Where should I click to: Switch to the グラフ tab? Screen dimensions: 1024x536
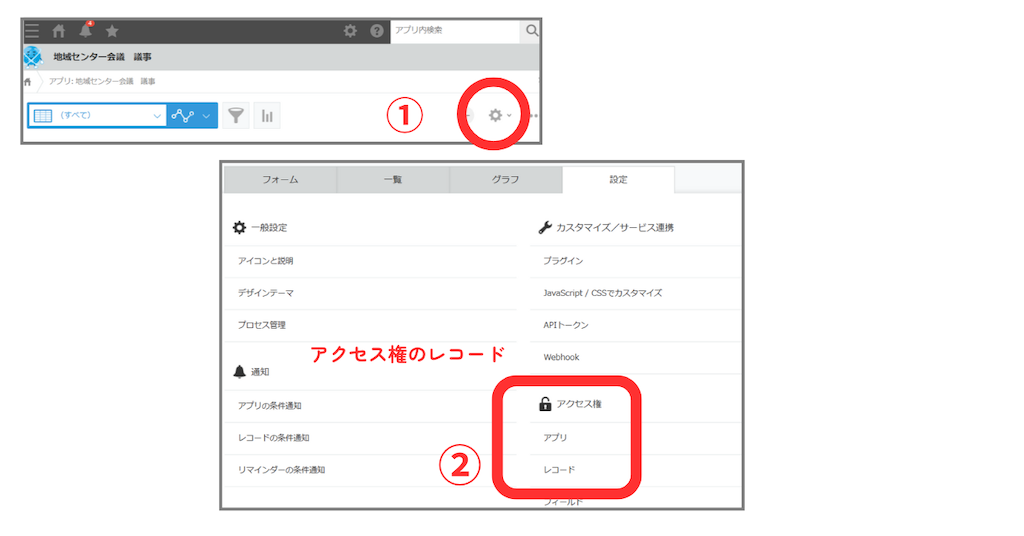(x=505, y=180)
